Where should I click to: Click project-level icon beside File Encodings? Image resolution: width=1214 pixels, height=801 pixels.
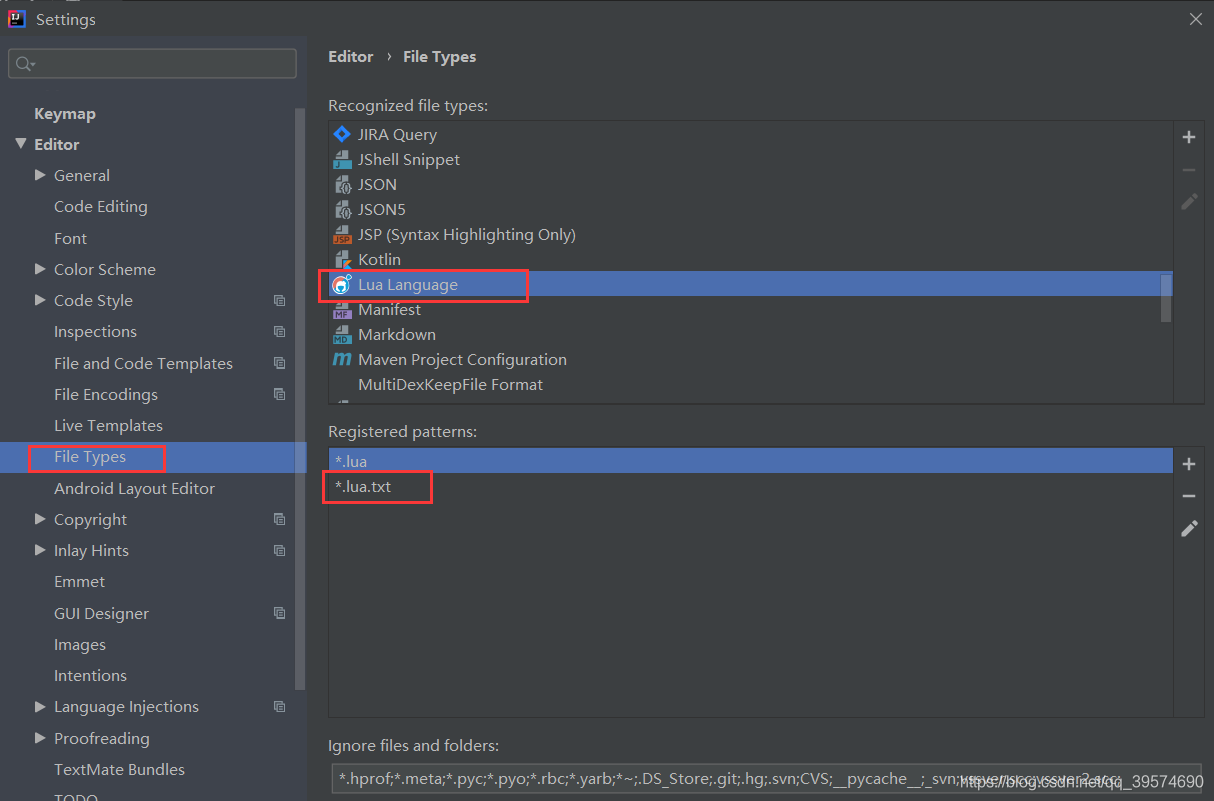click(x=279, y=394)
